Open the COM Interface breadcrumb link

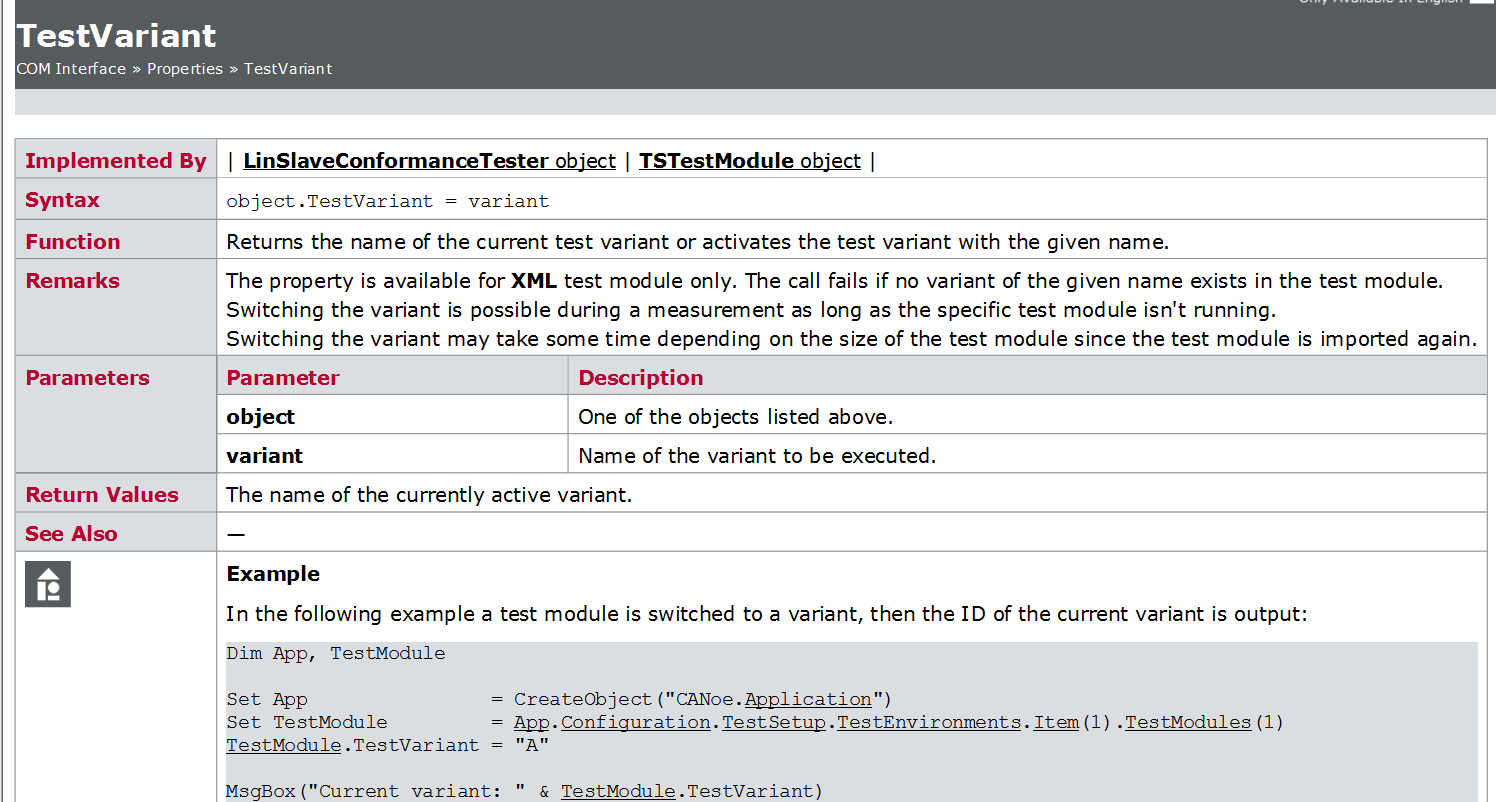coord(71,69)
